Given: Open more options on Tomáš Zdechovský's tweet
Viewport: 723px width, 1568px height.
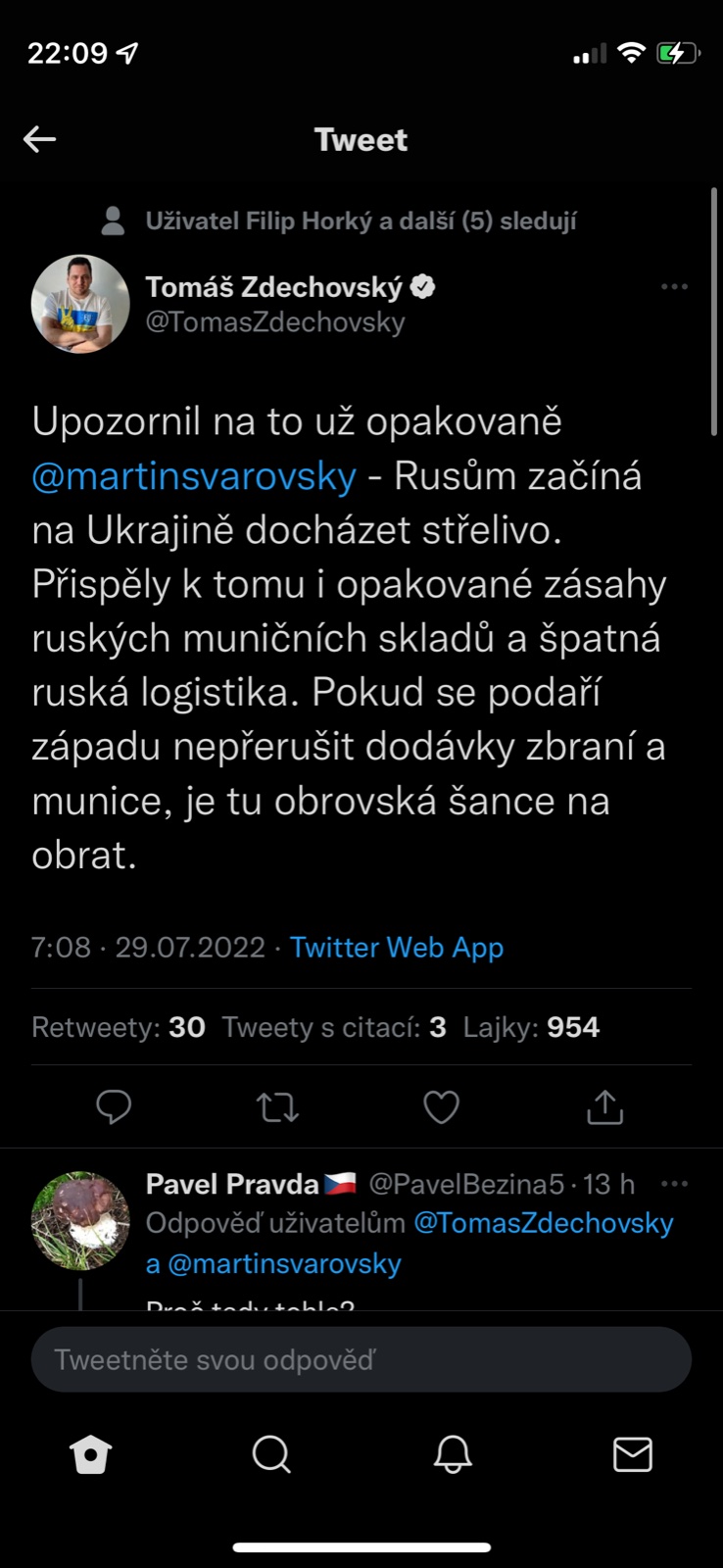Looking at the screenshot, I should tap(674, 287).
